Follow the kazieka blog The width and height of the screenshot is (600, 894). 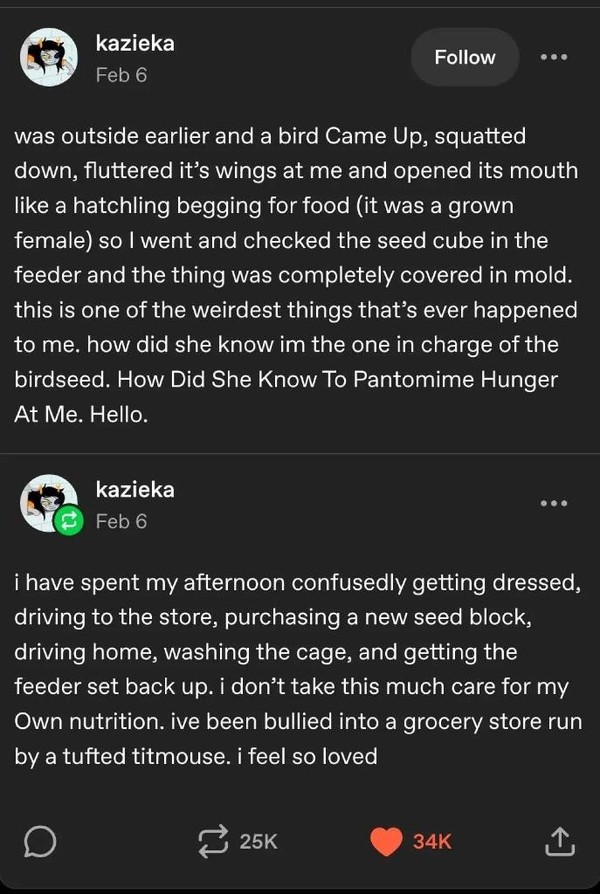click(465, 57)
